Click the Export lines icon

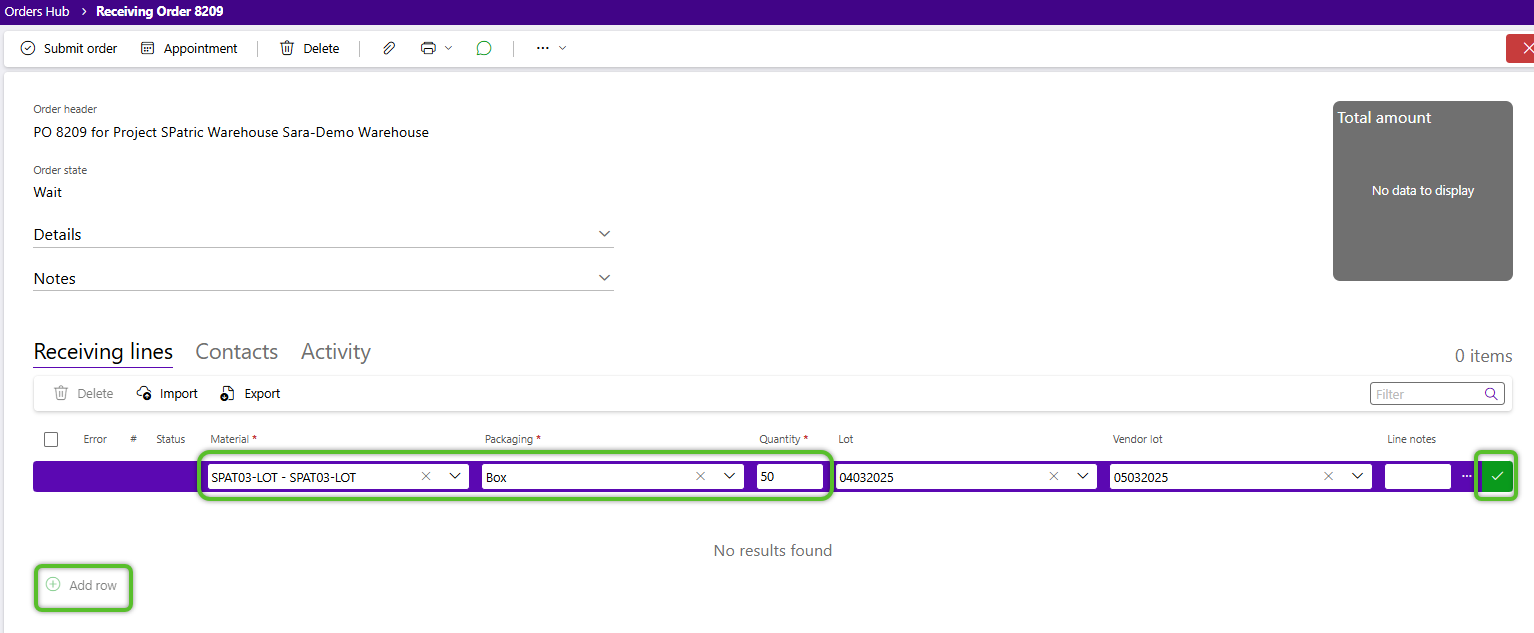[228, 394]
